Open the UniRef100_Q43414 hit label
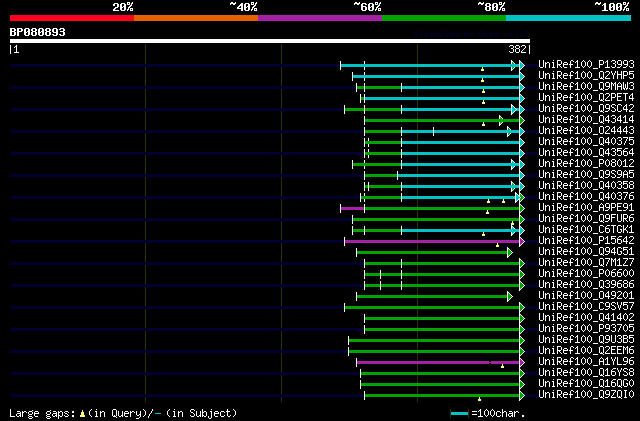Screen dimensions: 640x421 coord(586,120)
